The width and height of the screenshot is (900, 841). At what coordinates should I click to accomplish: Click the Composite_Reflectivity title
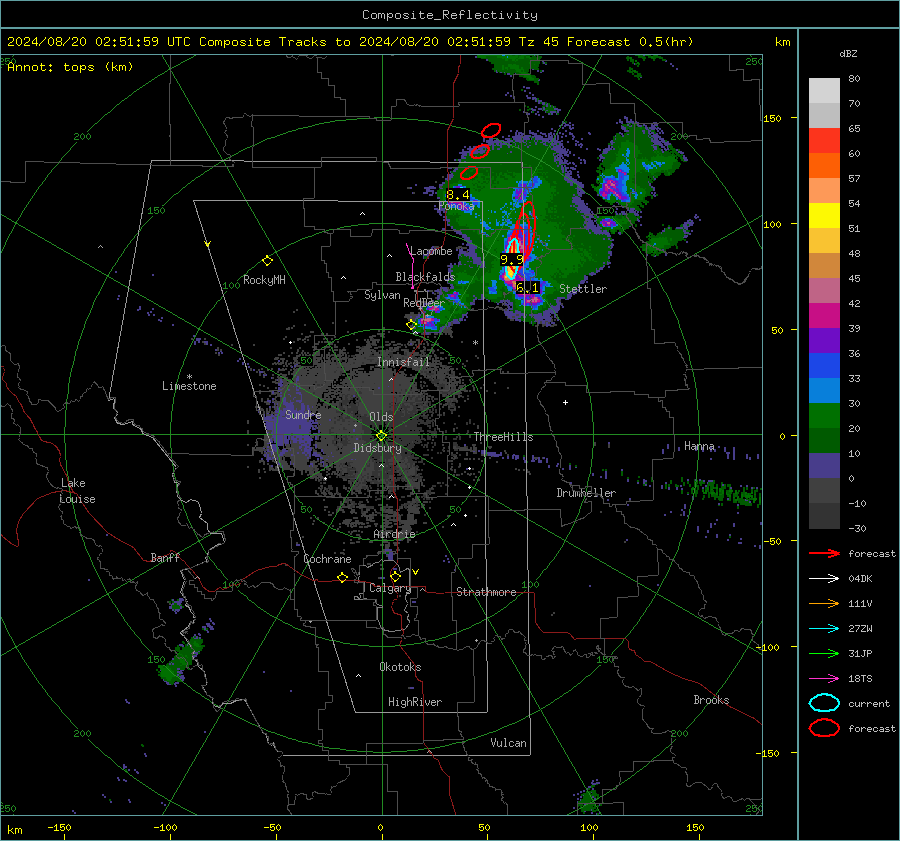(x=449, y=15)
